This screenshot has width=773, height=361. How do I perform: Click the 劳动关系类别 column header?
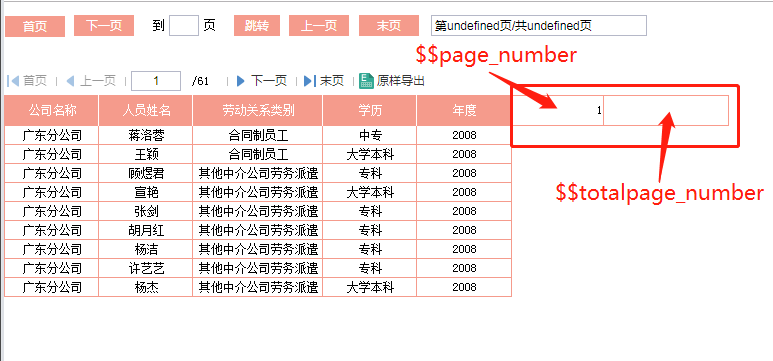pos(258,110)
